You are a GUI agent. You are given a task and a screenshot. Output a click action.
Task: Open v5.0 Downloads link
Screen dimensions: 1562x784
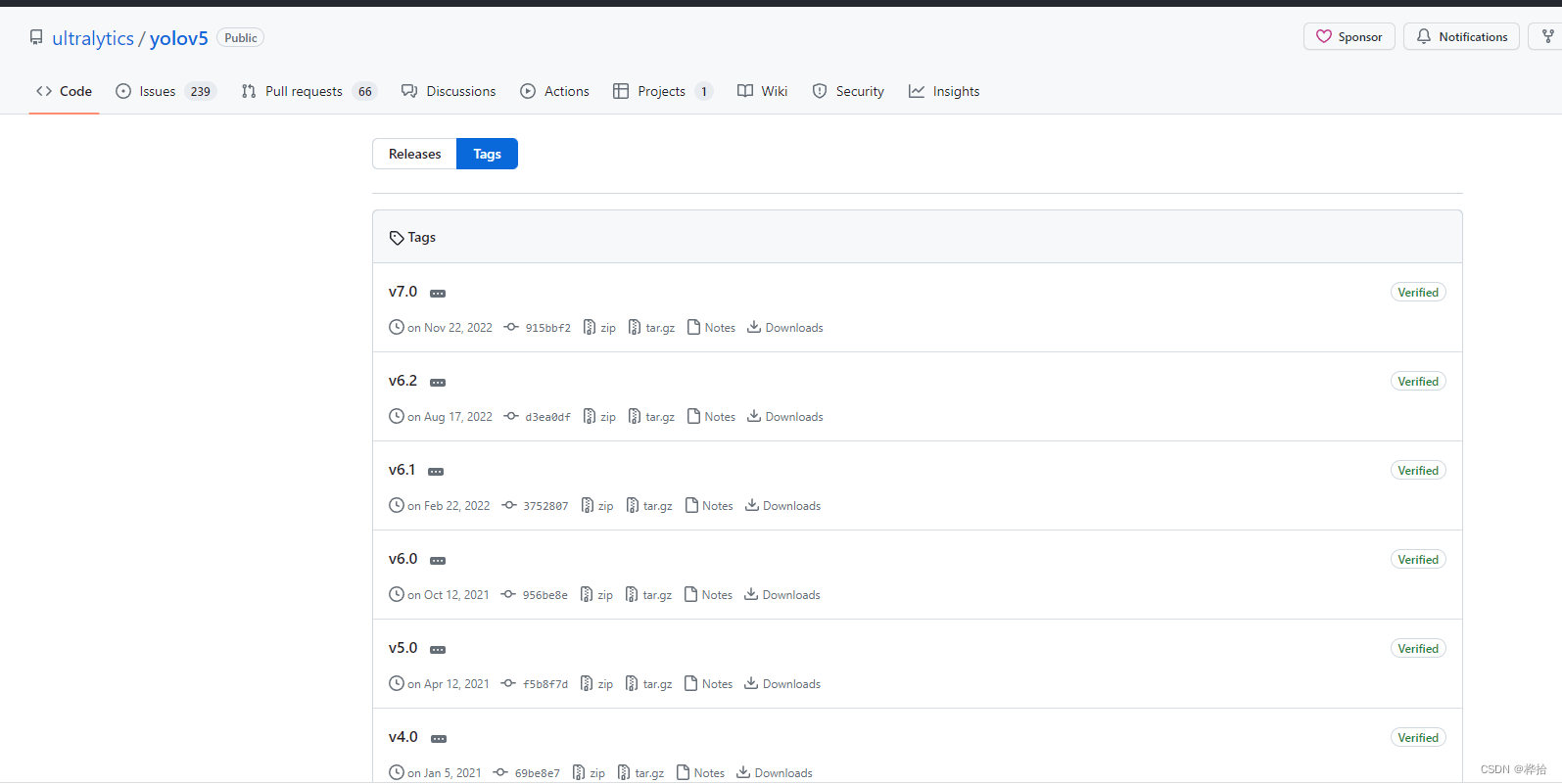(x=782, y=684)
